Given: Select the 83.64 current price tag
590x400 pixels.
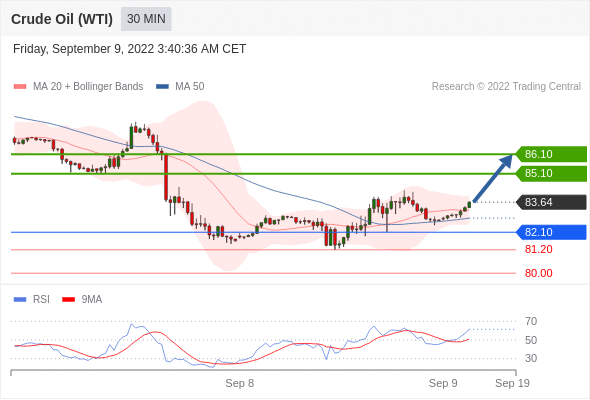Looking at the screenshot, I should [x=551, y=202].
